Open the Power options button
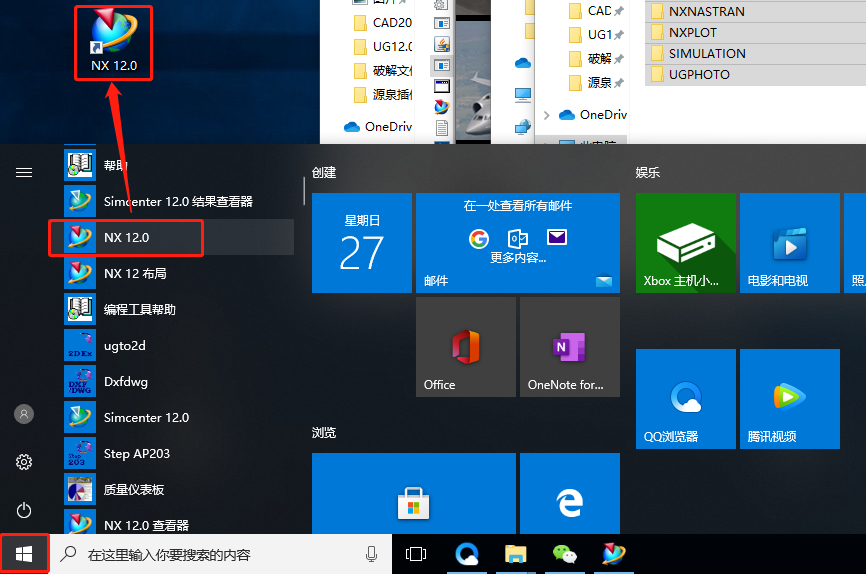 click(24, 510)
